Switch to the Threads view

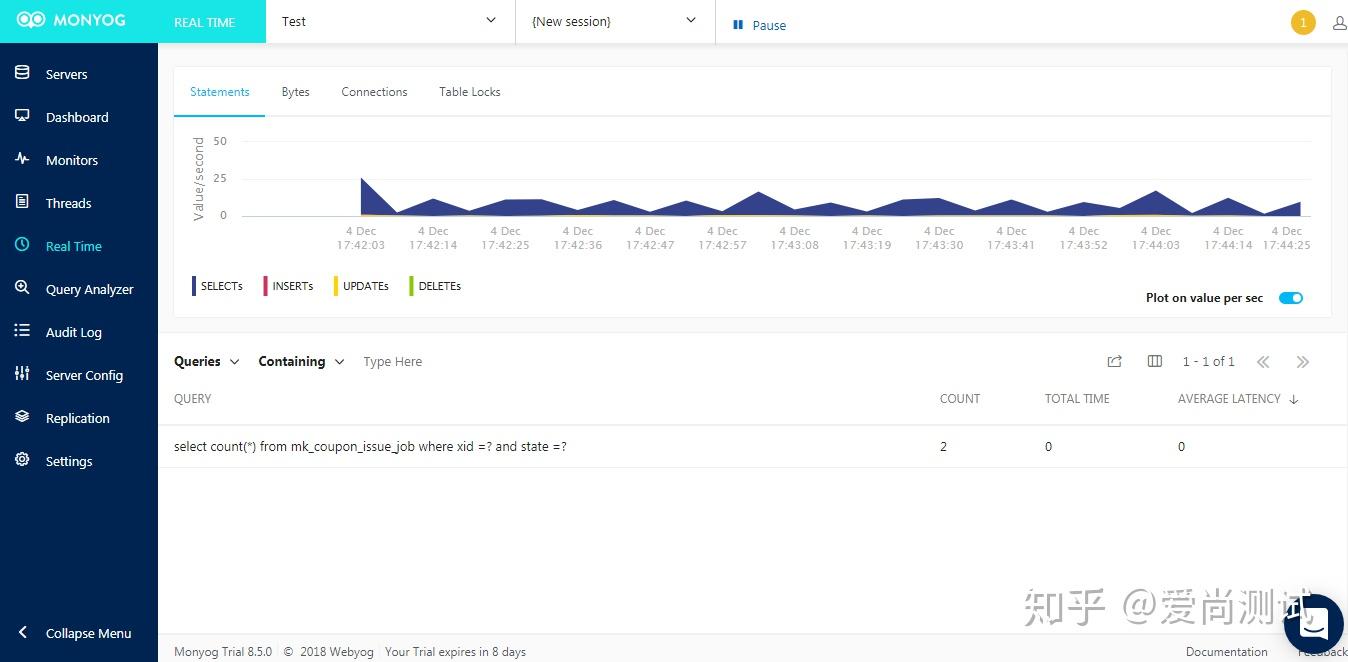click(68, 202)
